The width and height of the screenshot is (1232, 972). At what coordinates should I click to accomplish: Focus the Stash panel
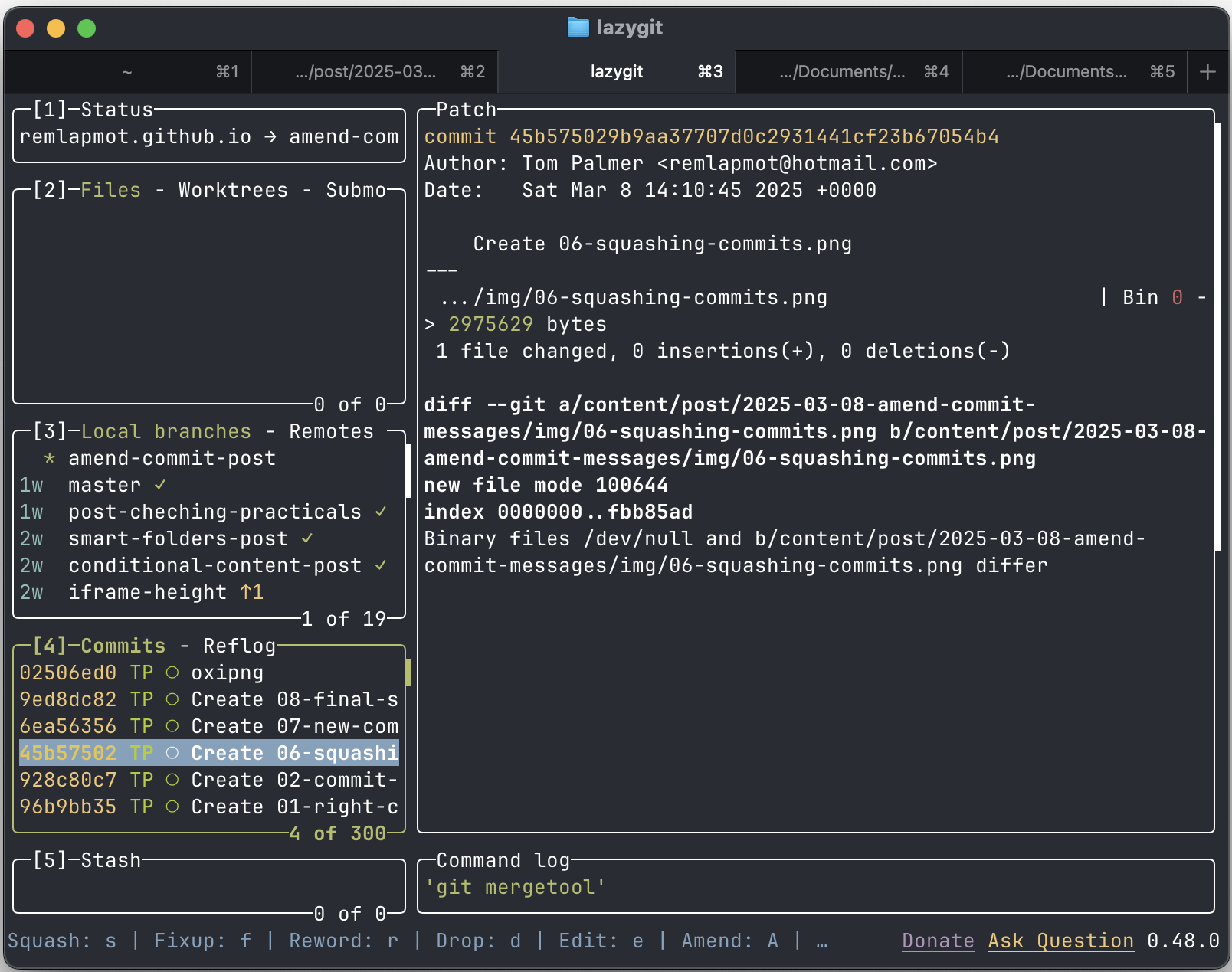209,887
